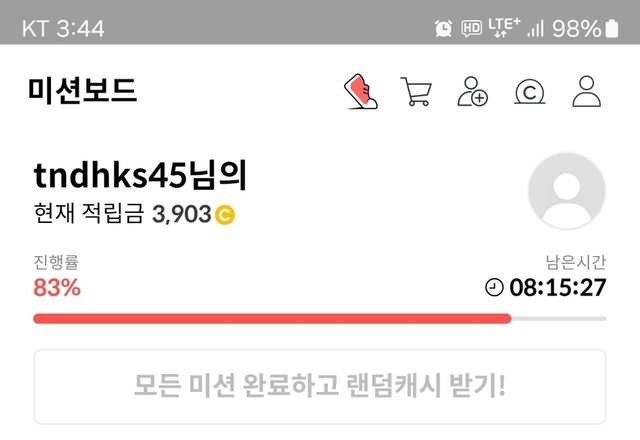Tap the 08:15:27 remaining time countdown
The width and height of the screenshot is (640, 440).
click(558, 287)
